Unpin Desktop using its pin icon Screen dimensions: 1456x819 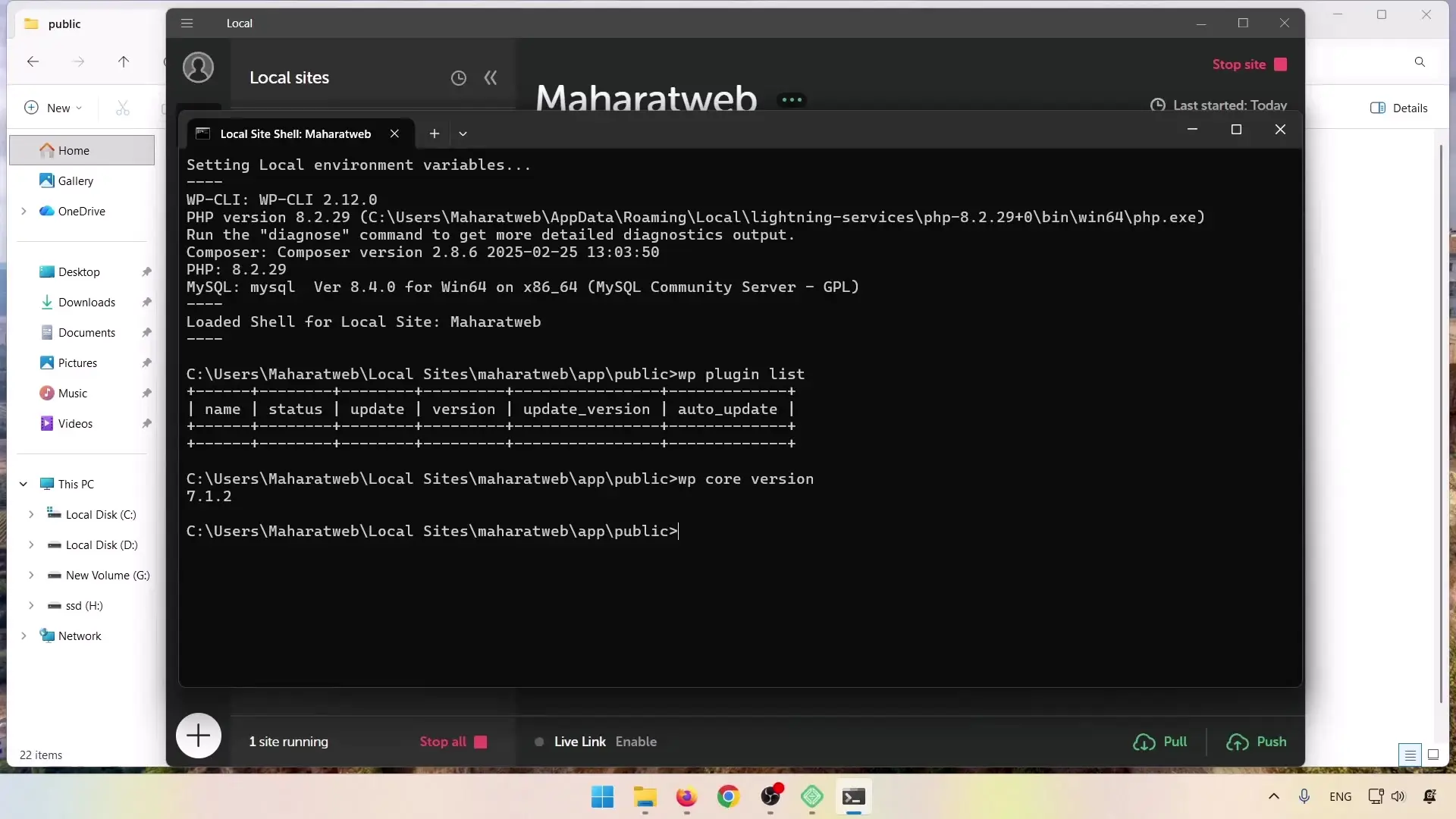[146, 271]
